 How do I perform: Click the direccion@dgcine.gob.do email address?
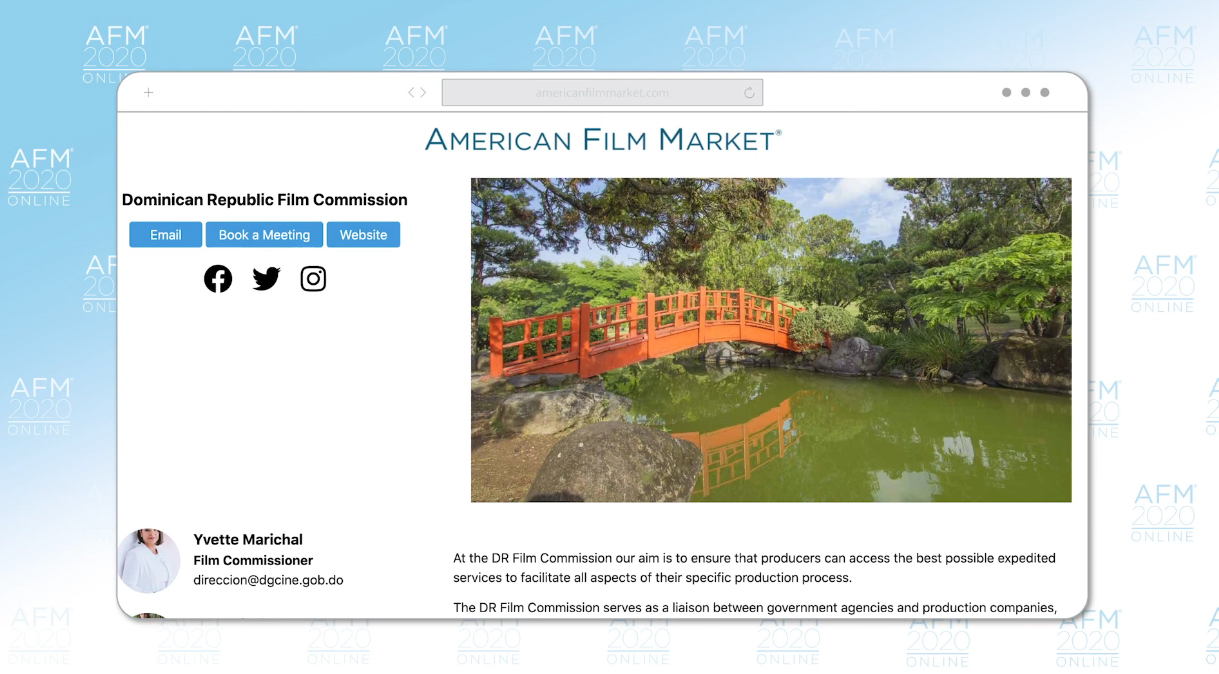(x=268, y=580)
